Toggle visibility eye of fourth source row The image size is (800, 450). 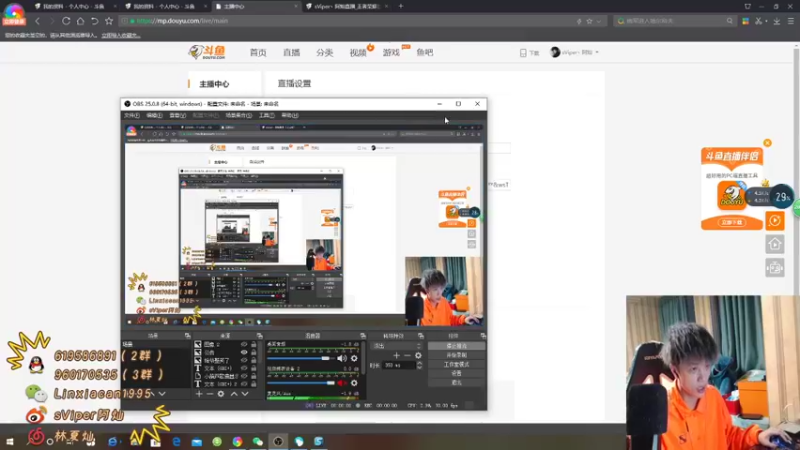coord(244,368)
